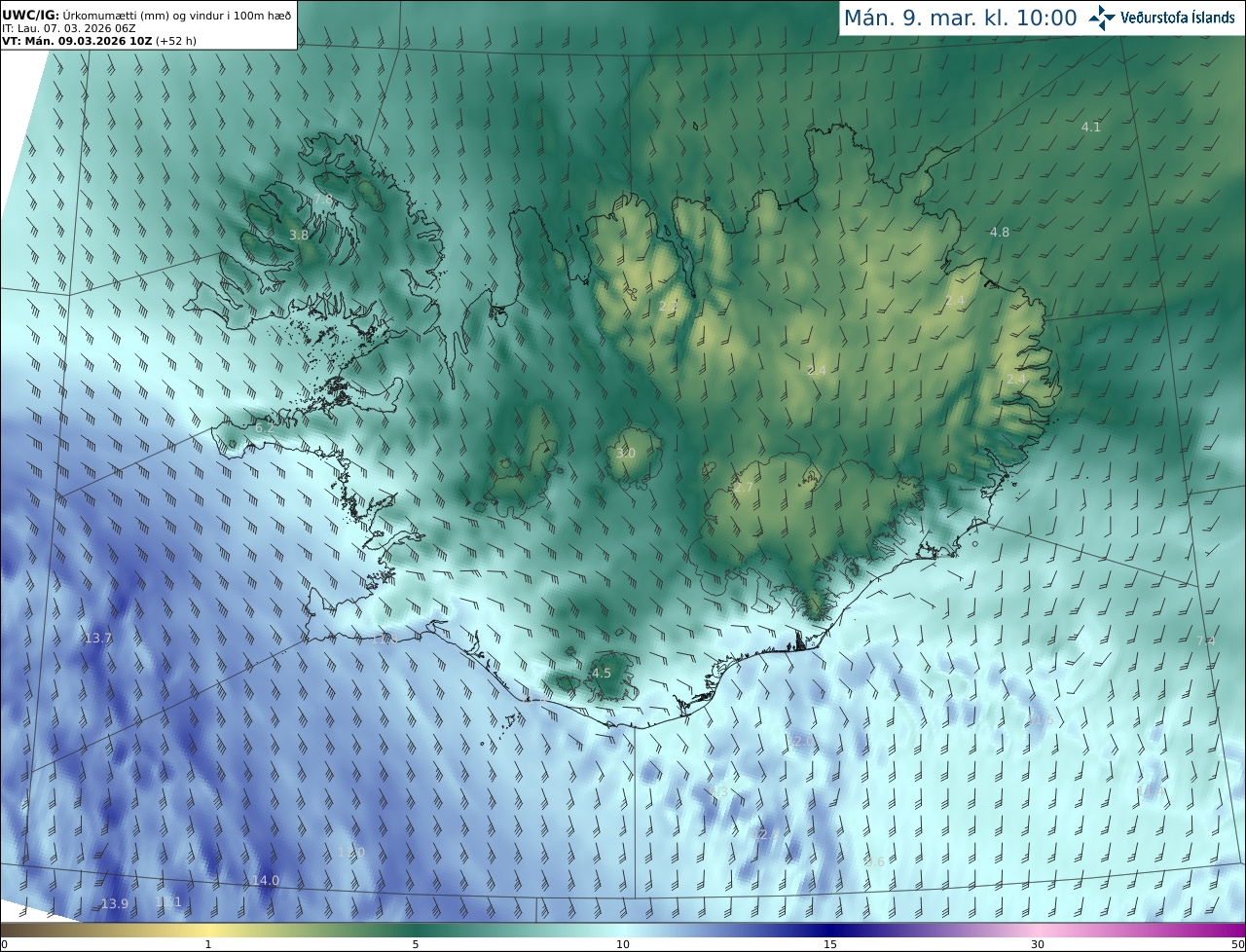Click the 'Mán. 9. mar. kl. 10:00' timestamp
The width and height of the screenshot is (1246, 952).
pos(960,18)
